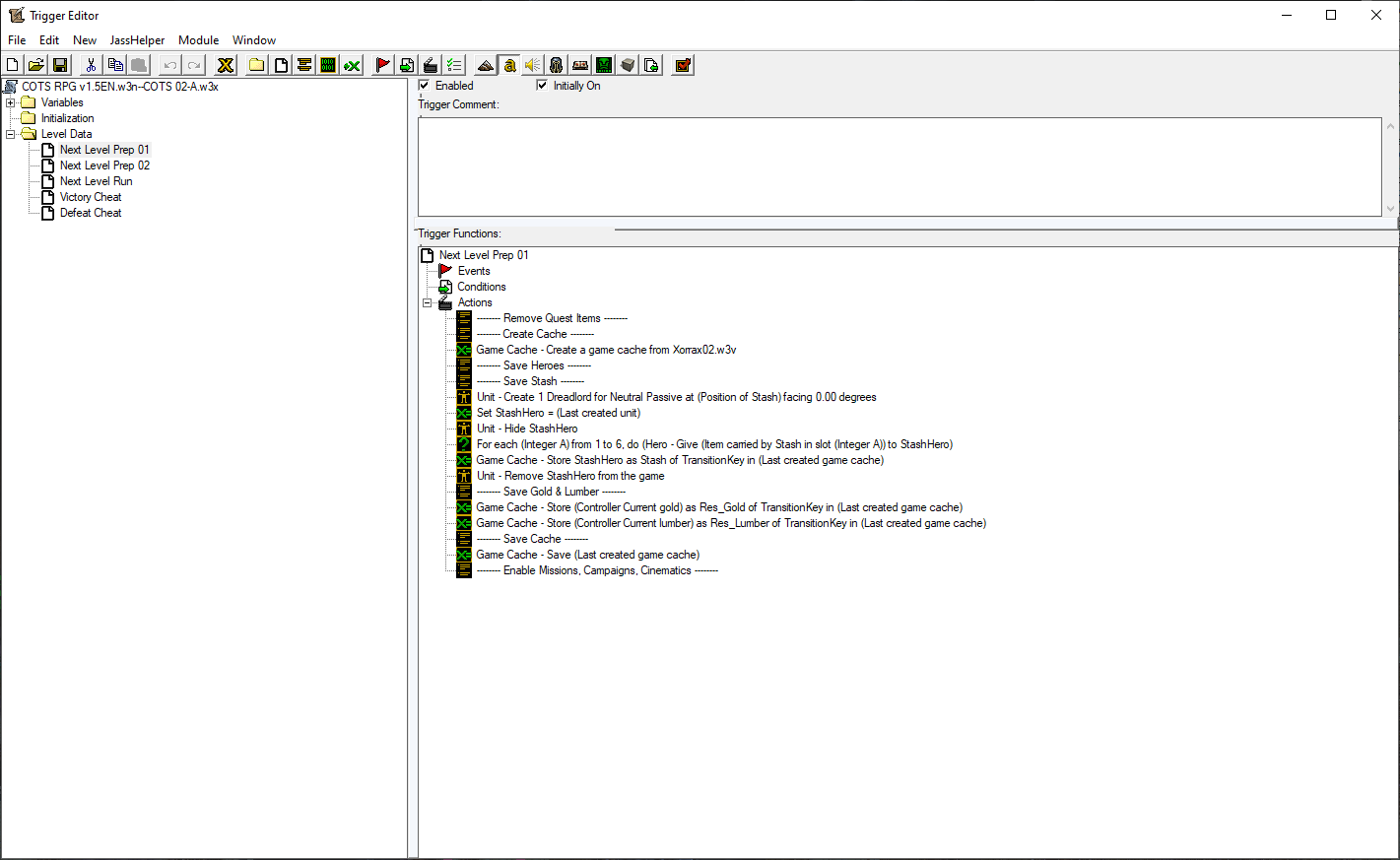Select the Events node
Image resolution: width=1400 pixels, height=860 pixels.
click(474, 271)
